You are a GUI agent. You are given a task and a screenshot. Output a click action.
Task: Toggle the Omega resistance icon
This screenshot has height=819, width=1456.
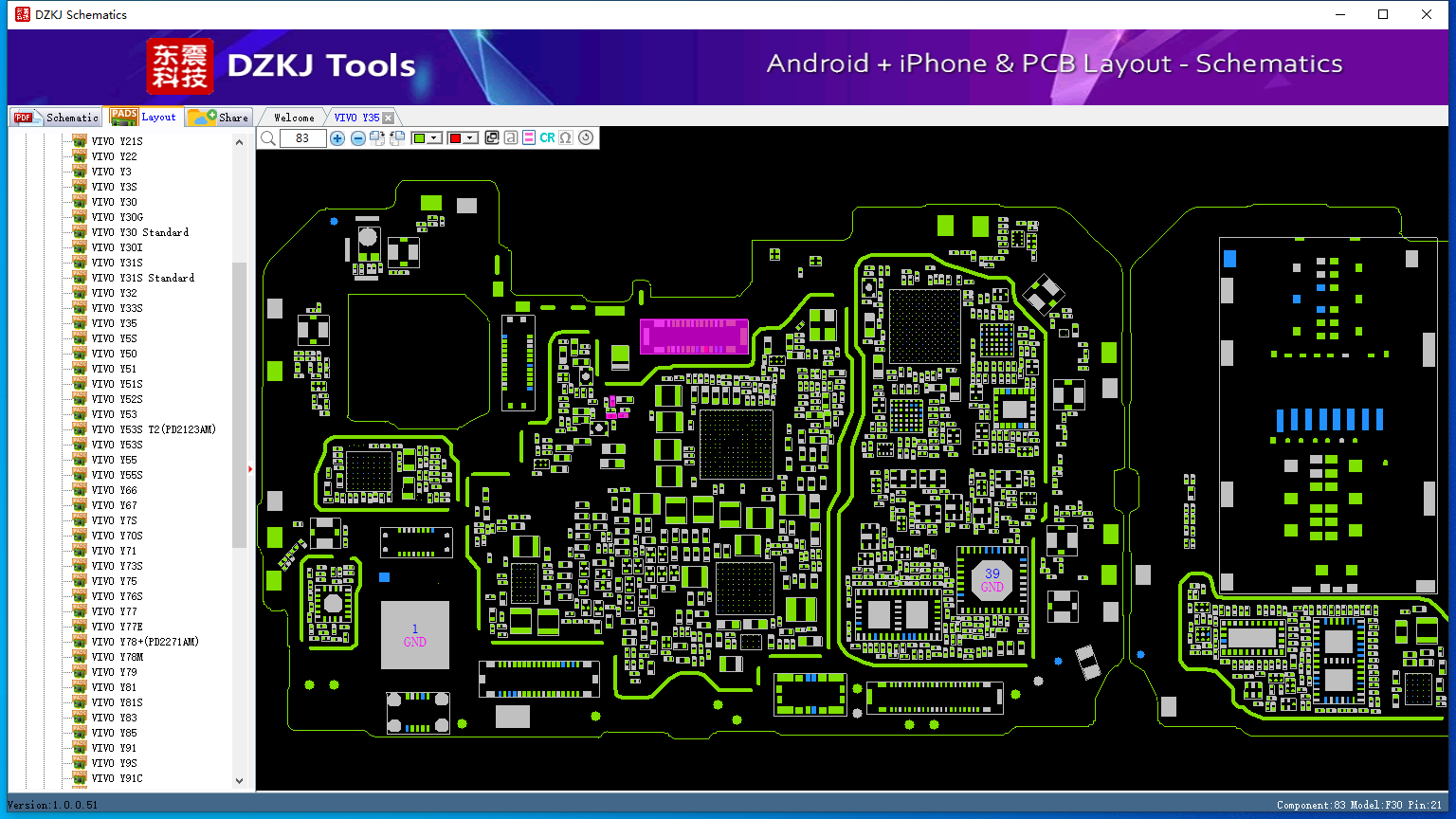click(566, 138)
